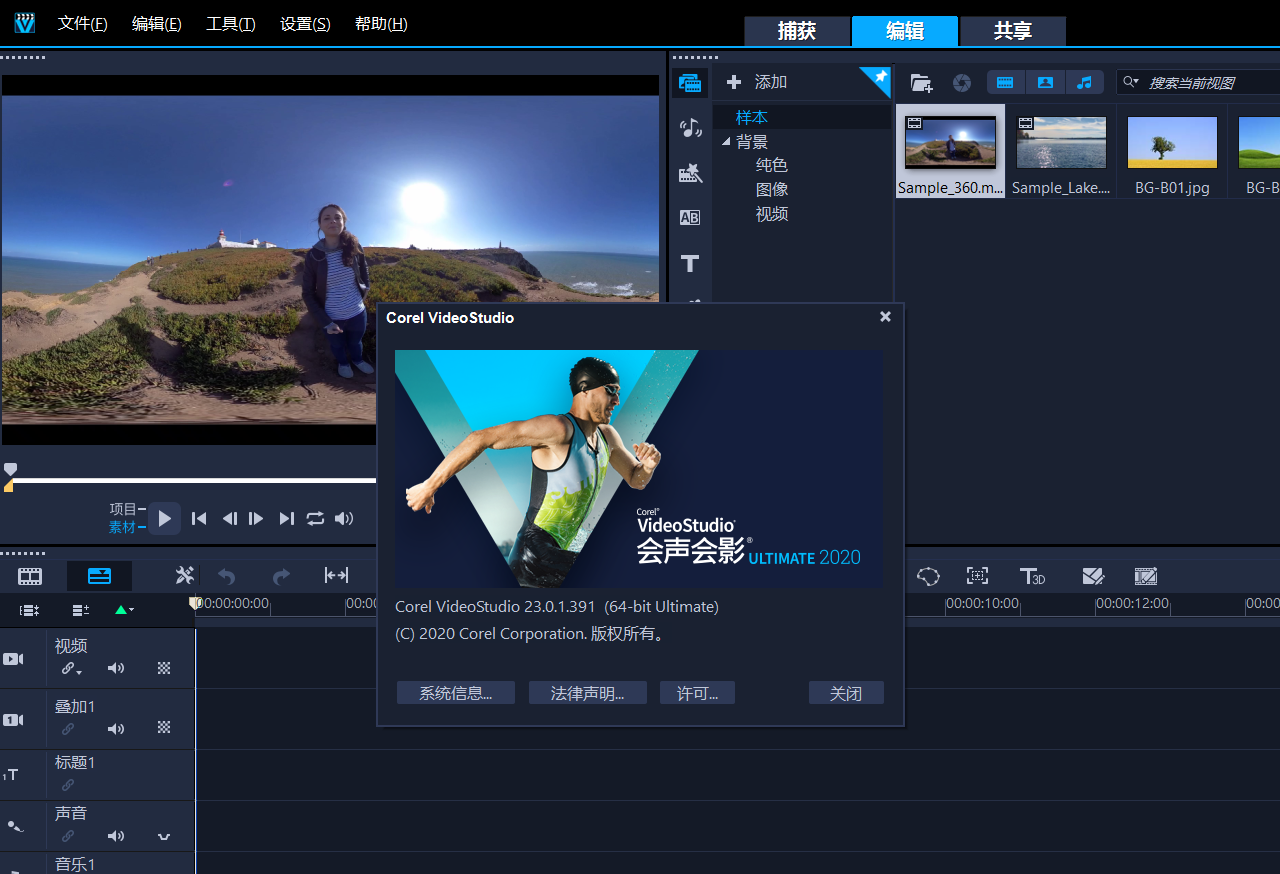Screen dimensions: 1280x874
Task: Mute the 视频 track audio
Action: (x=116, y=668)
